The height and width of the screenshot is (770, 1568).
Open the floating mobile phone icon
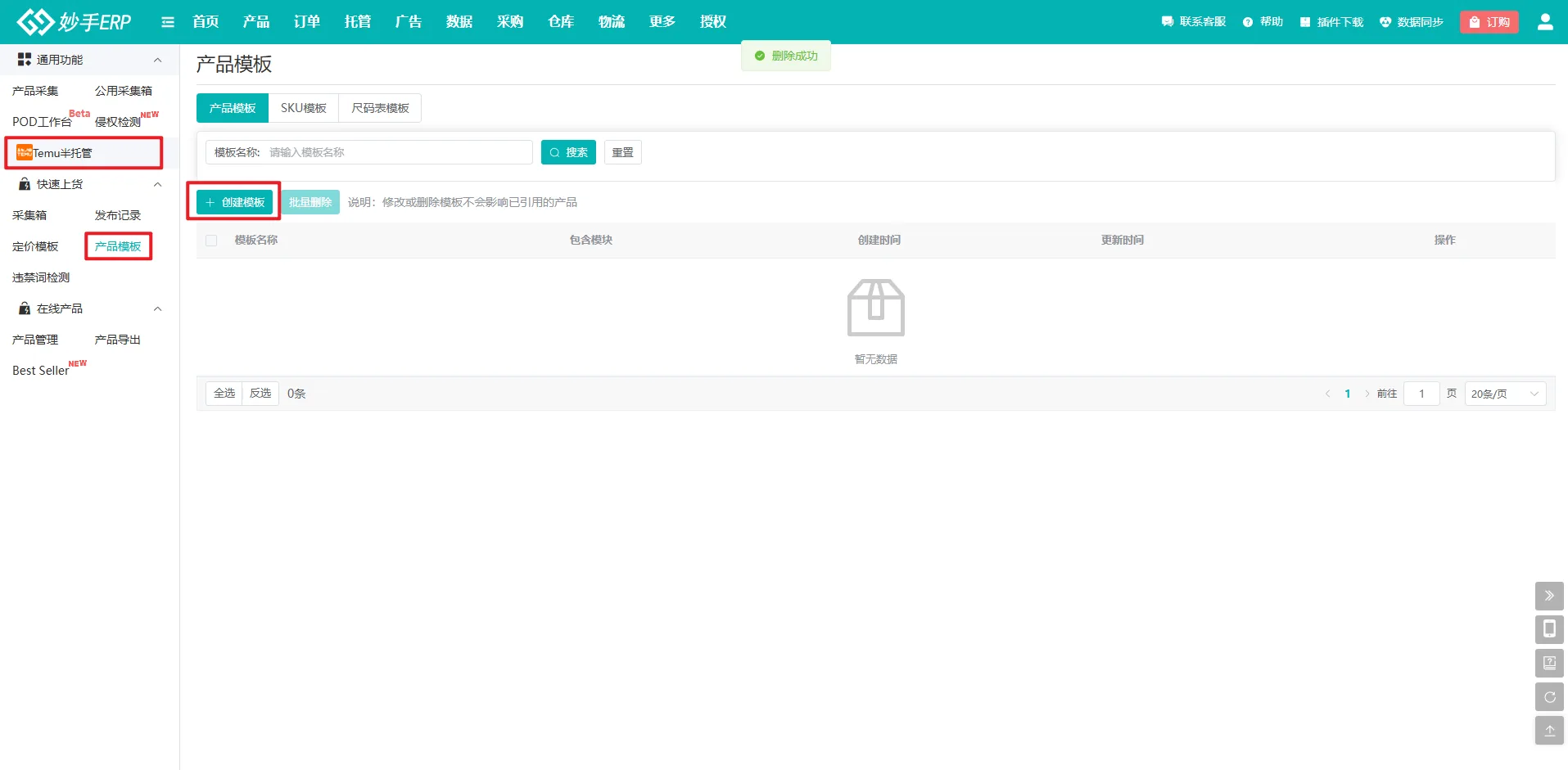coord(1549,629)
